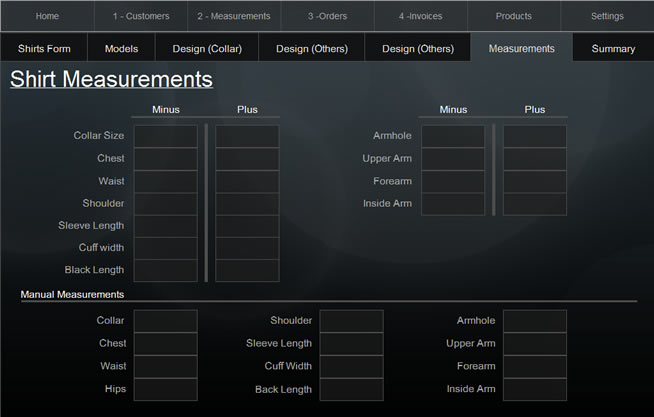This screenshot has width=654, height=417.
Task: Select the Inside Arm Plus adjustment field
Action: tap(535, 204)
